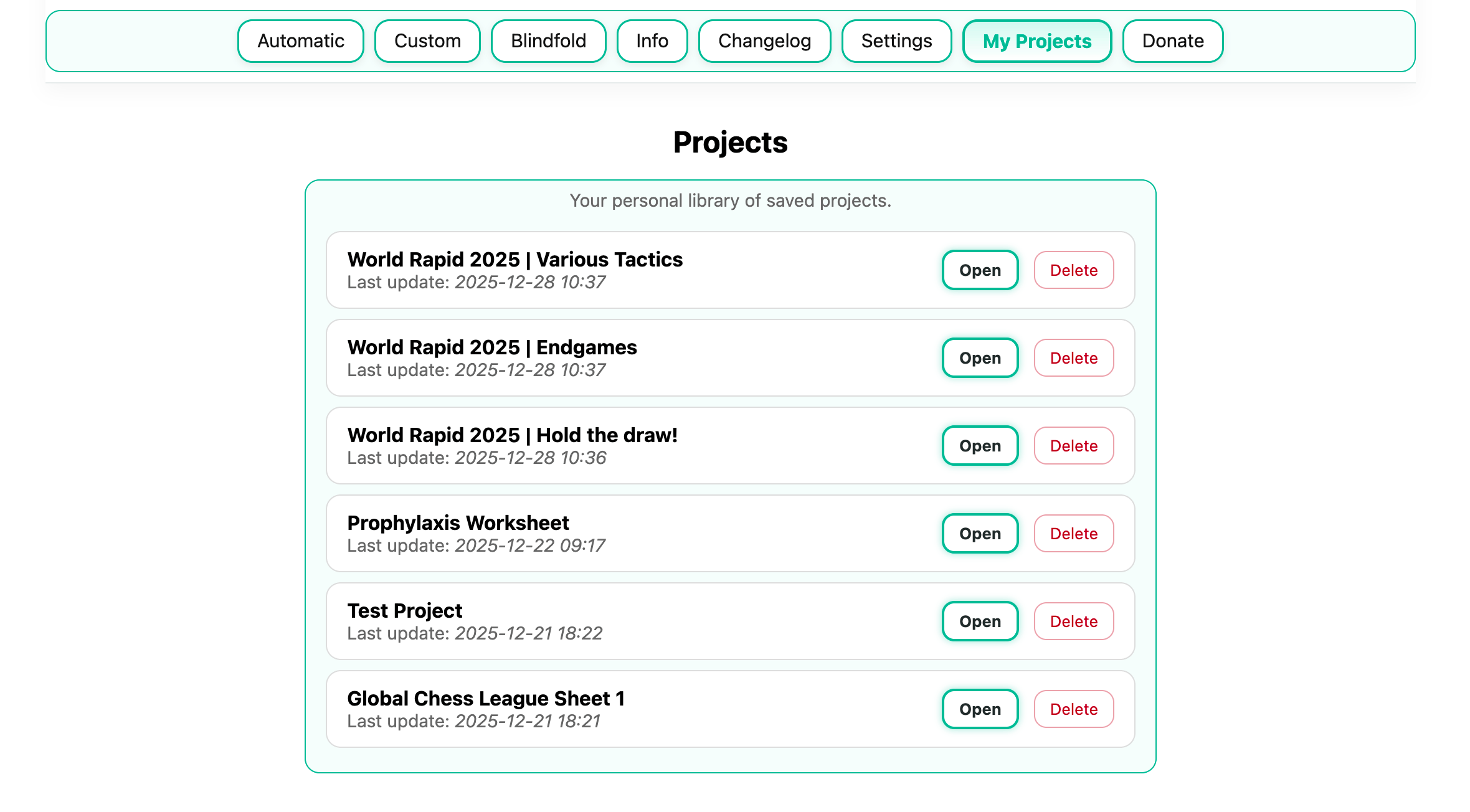1470x812 pixels.
Task: Delete the Hold the draw! project
Action: click(x=1073, y=446)
